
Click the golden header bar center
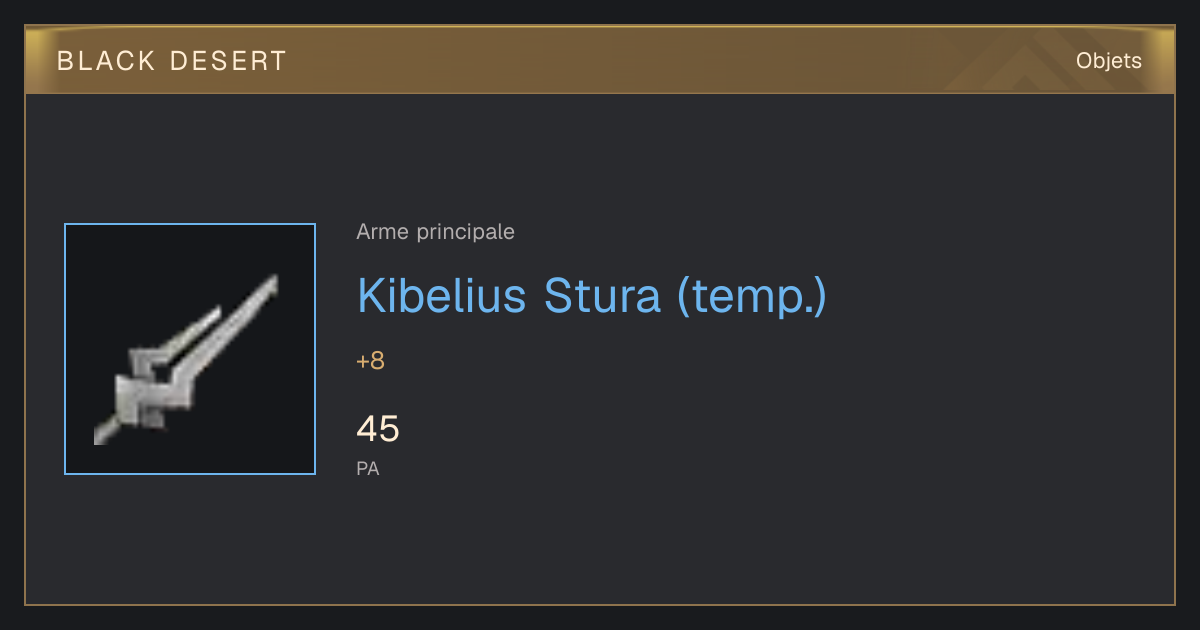[600, 60]
